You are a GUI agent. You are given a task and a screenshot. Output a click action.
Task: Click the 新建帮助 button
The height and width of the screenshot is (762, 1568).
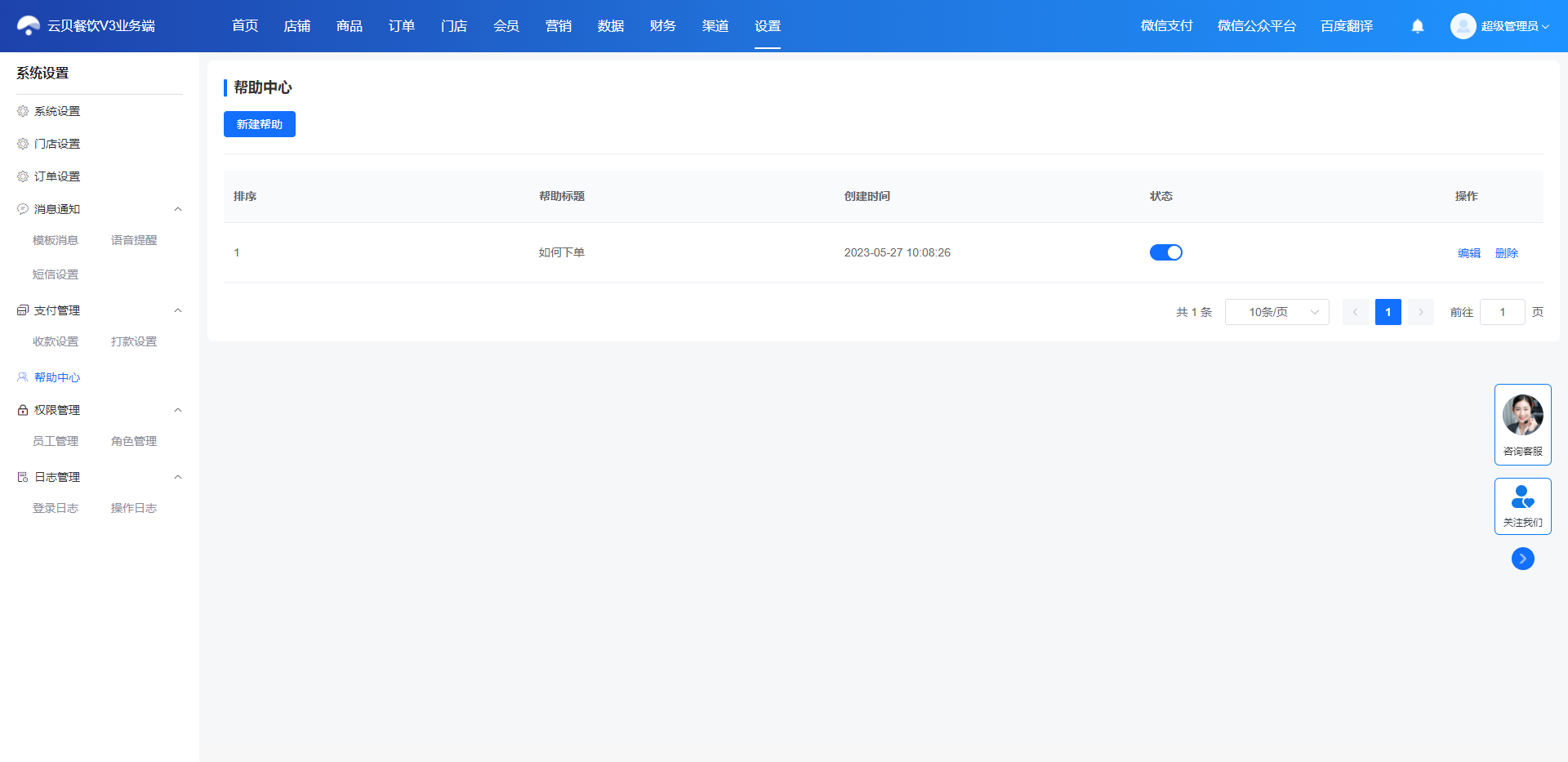click(260, 124)
